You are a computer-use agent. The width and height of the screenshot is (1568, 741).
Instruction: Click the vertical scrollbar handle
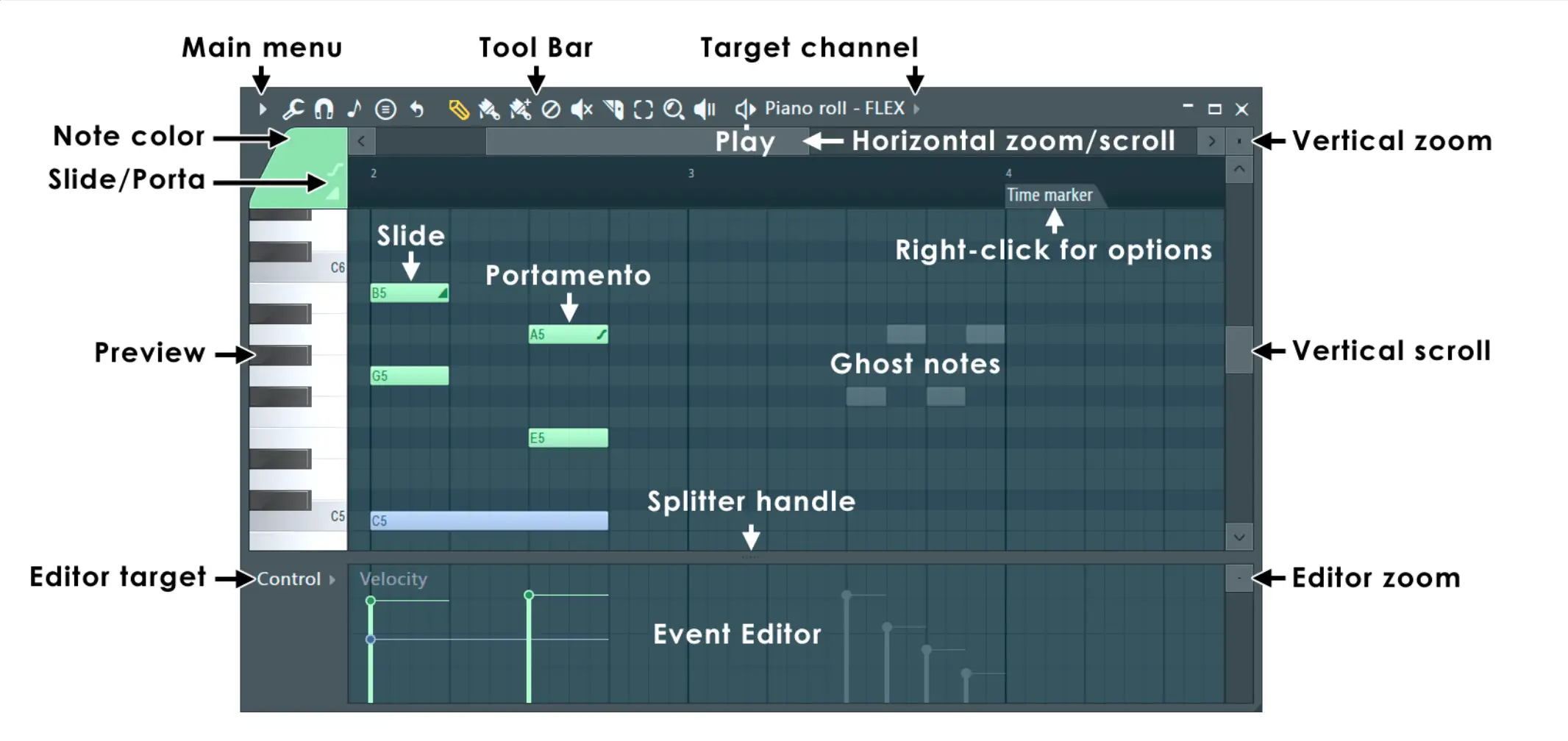pyautogui.click(x=1239, y=350)
